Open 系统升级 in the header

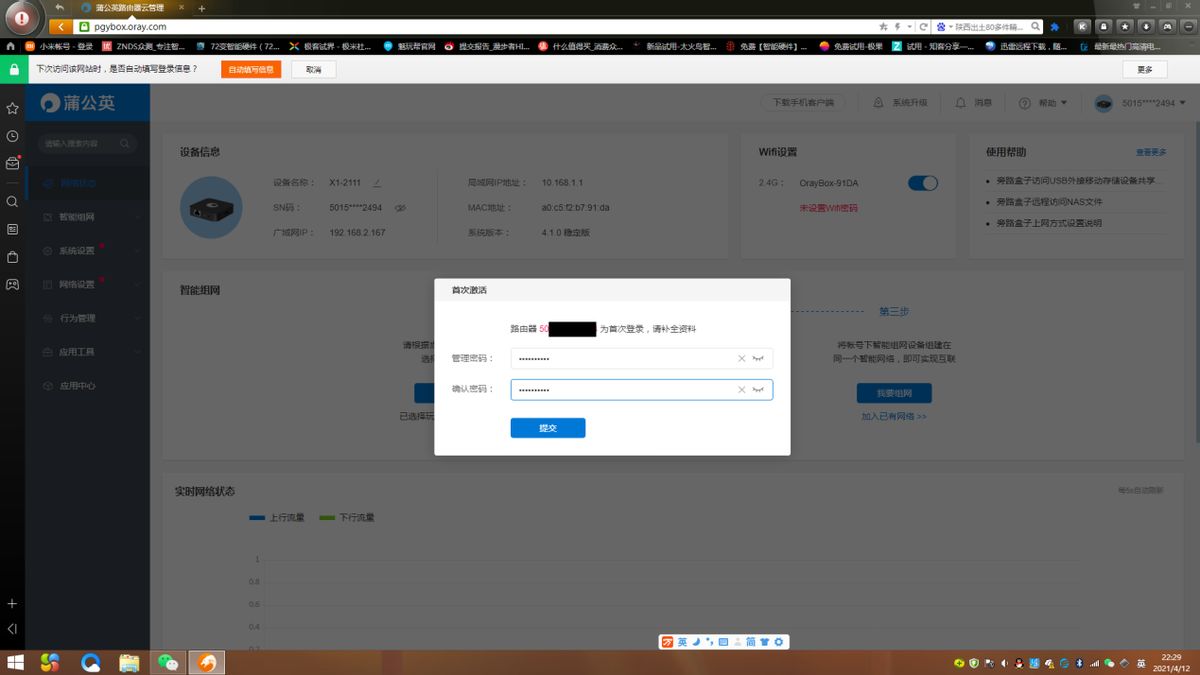(900, 103)
